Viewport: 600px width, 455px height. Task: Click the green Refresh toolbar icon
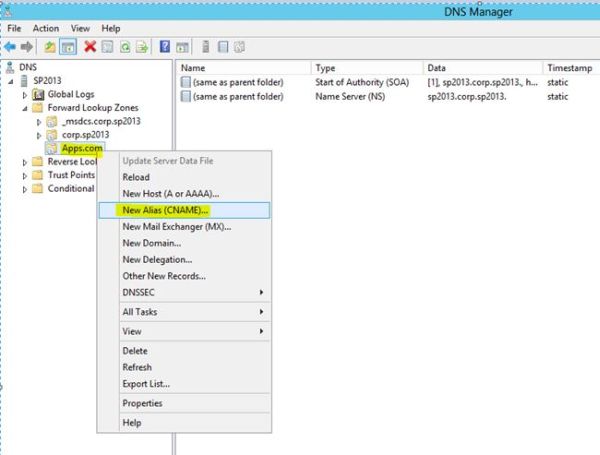125,47
